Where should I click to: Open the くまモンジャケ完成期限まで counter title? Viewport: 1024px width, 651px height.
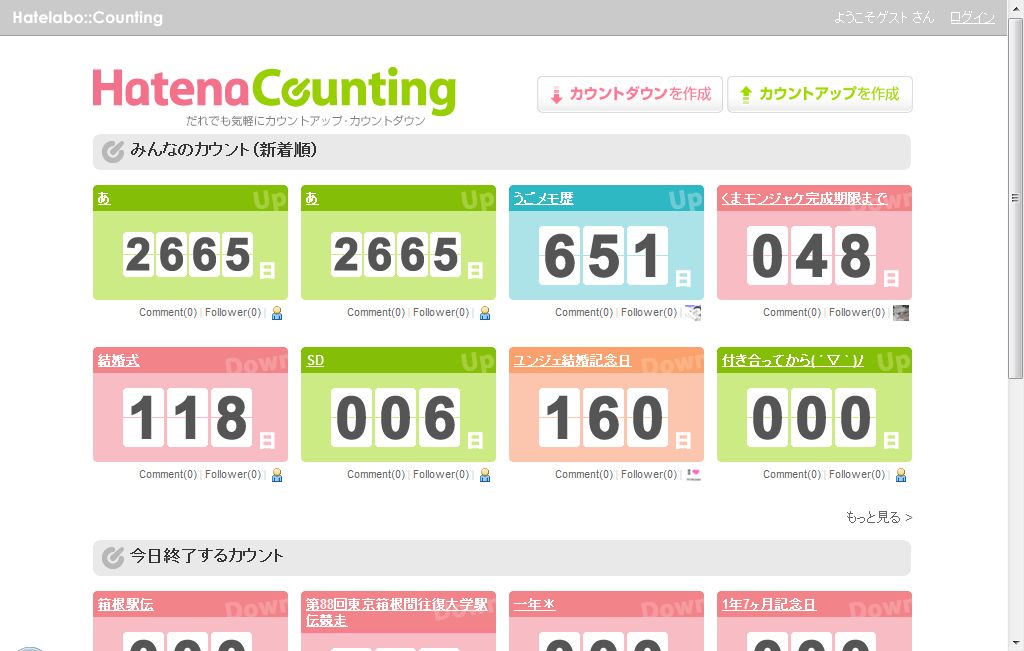point(804,198)
